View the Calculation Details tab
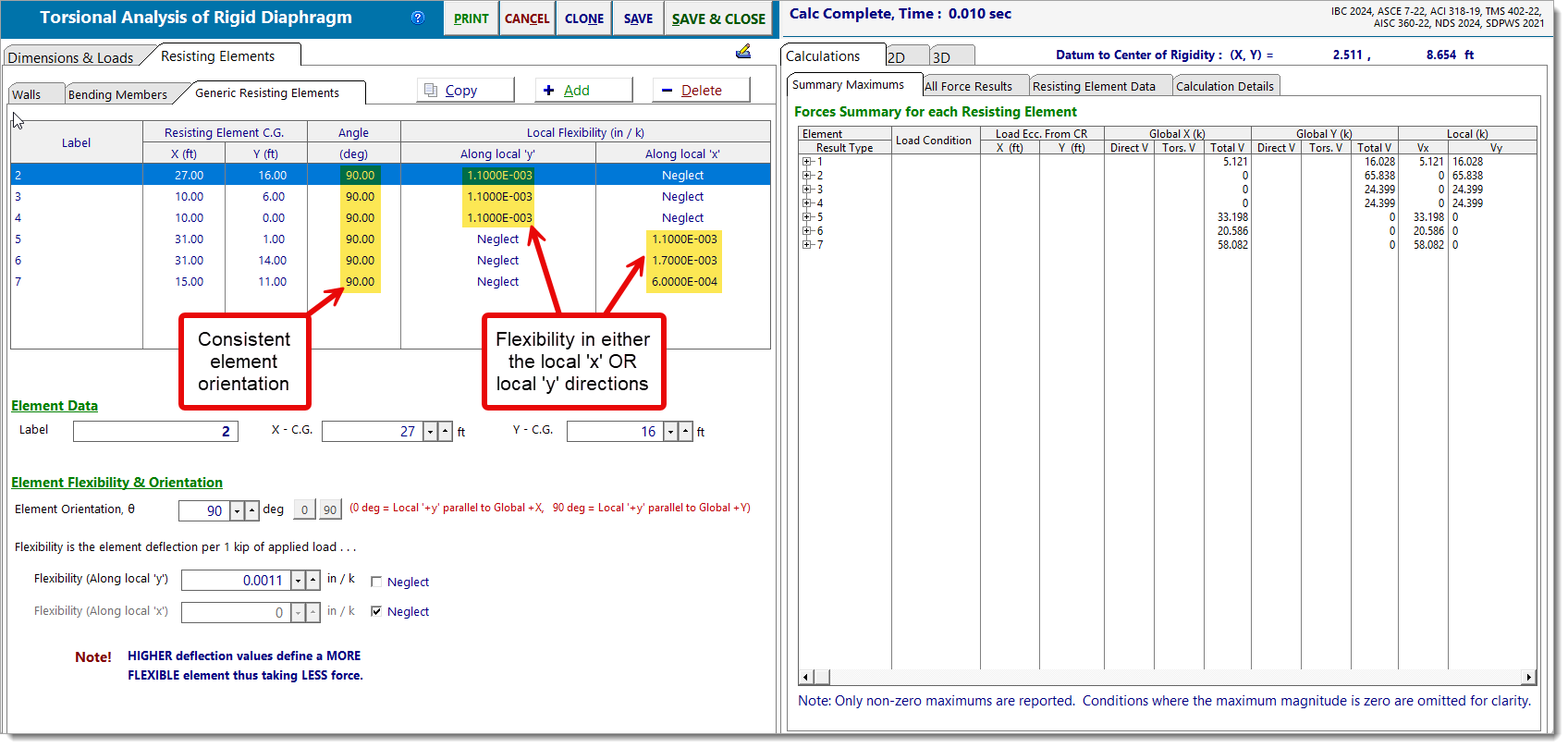This screenshot has width=1568, height=748. pos(1225,86)
